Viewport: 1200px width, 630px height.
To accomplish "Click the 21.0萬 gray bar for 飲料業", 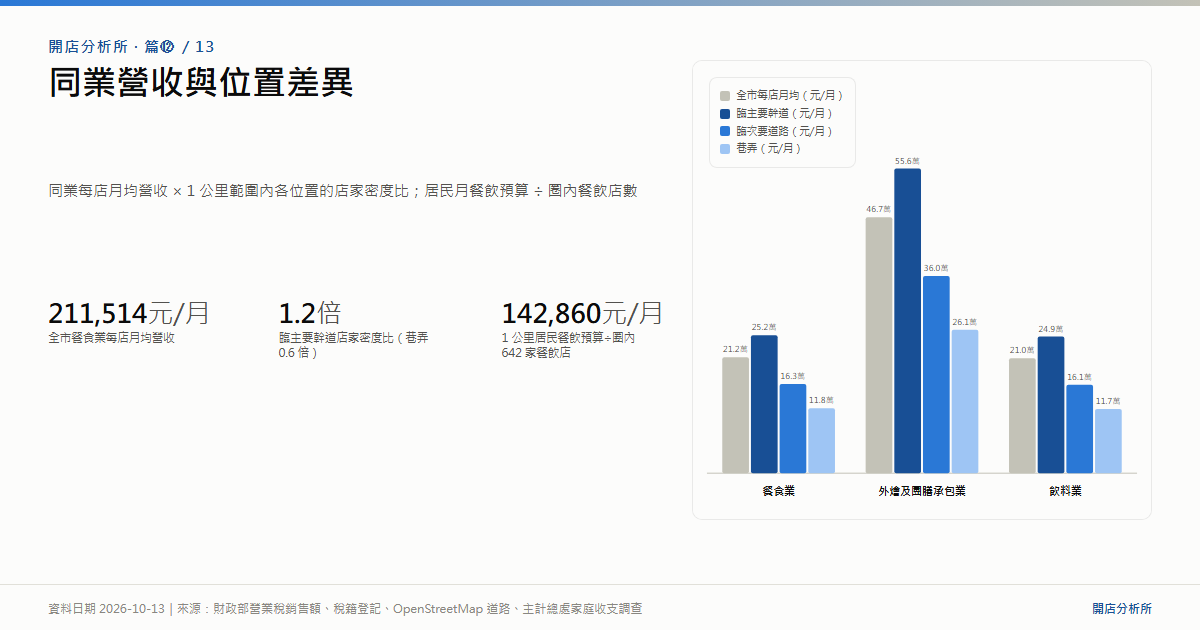I will click(1022, 416).
